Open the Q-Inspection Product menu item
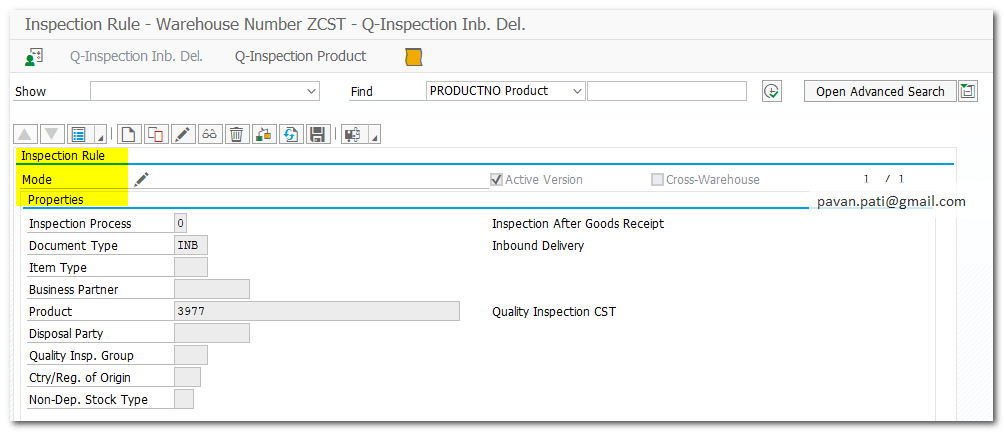The height and width of the screenshot is (432, 1004). 300,57
